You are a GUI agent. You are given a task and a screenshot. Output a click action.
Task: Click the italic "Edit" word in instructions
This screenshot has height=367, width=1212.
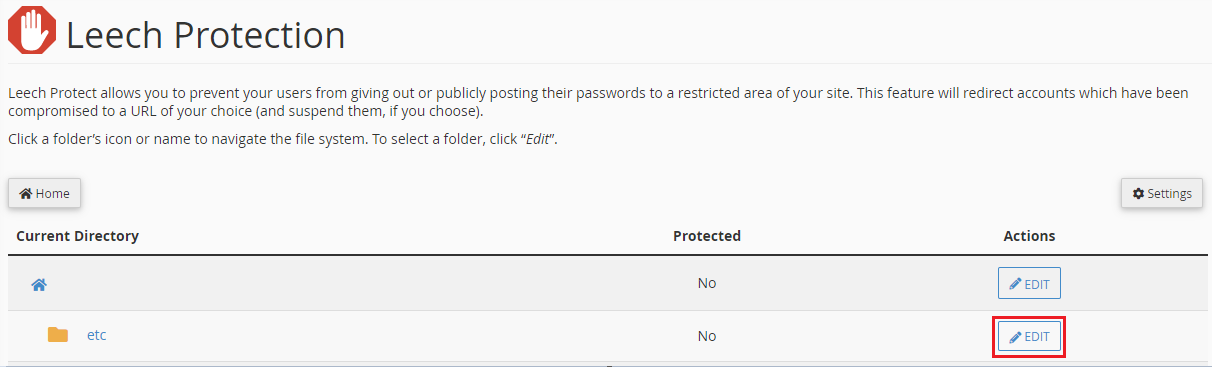(x=539, y=139)
